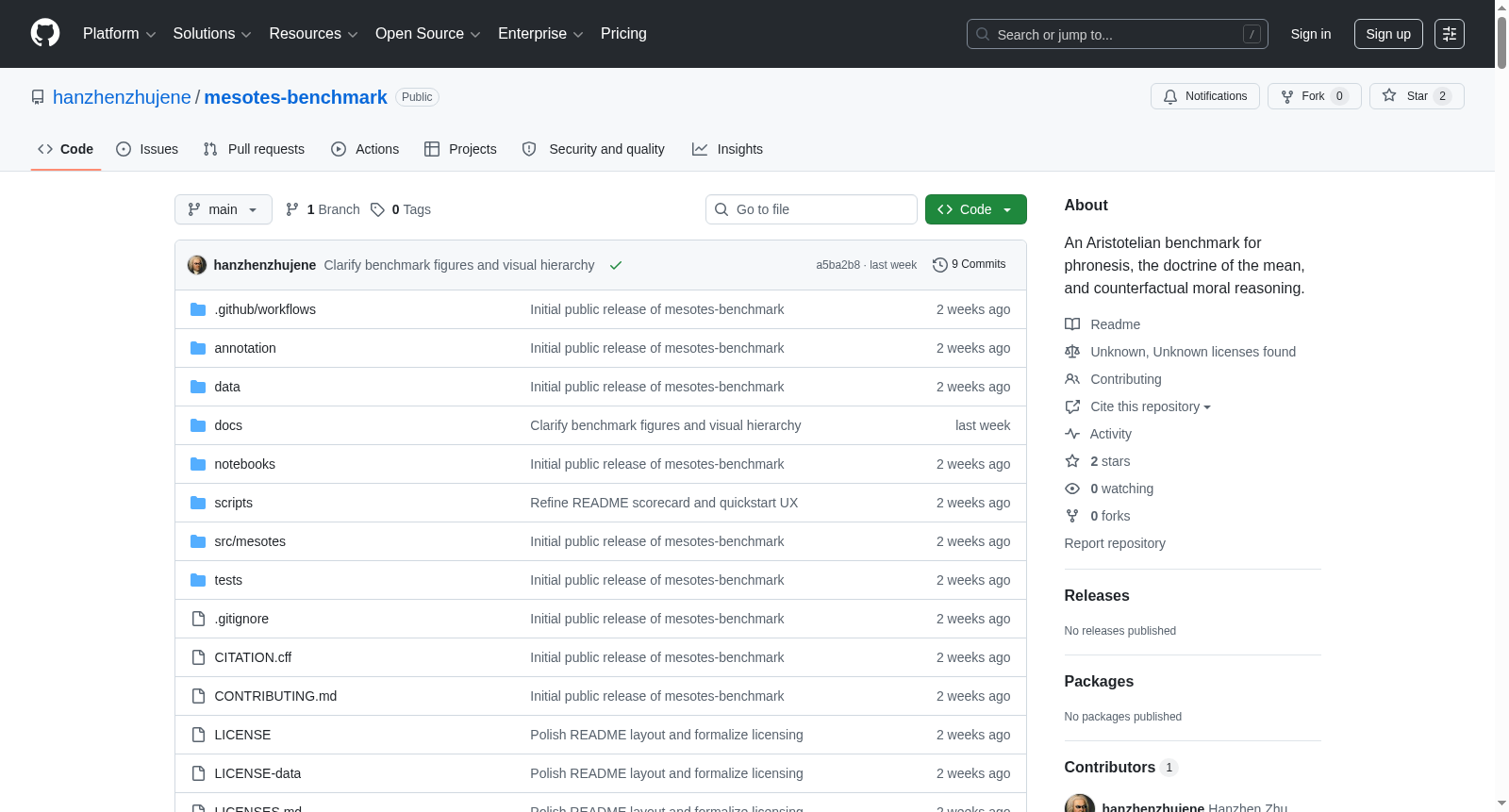
Task: Open the Contributing sidebar link
Action: [1126, 379]
